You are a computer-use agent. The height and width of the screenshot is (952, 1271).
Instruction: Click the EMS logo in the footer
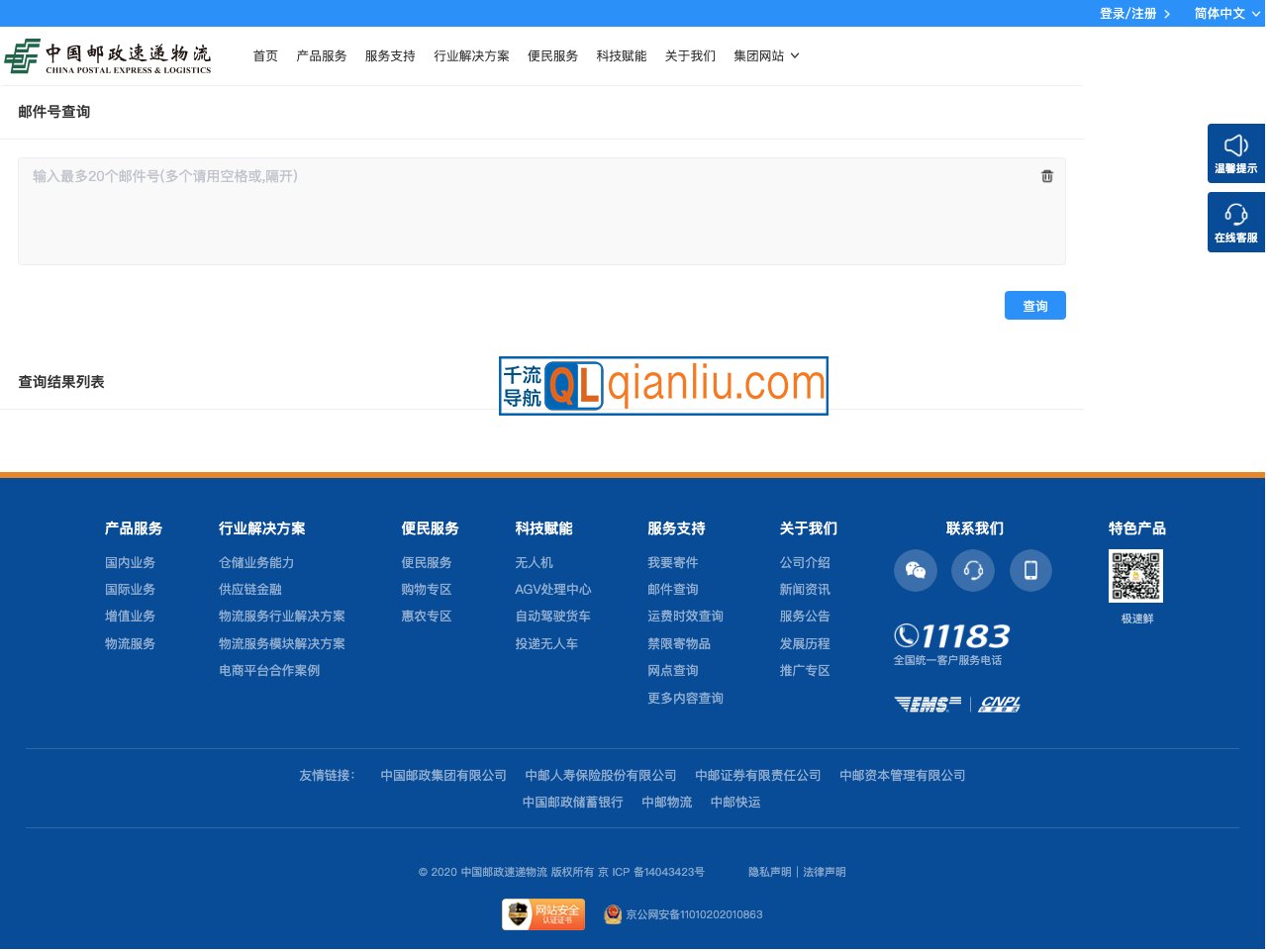[927, 704]
